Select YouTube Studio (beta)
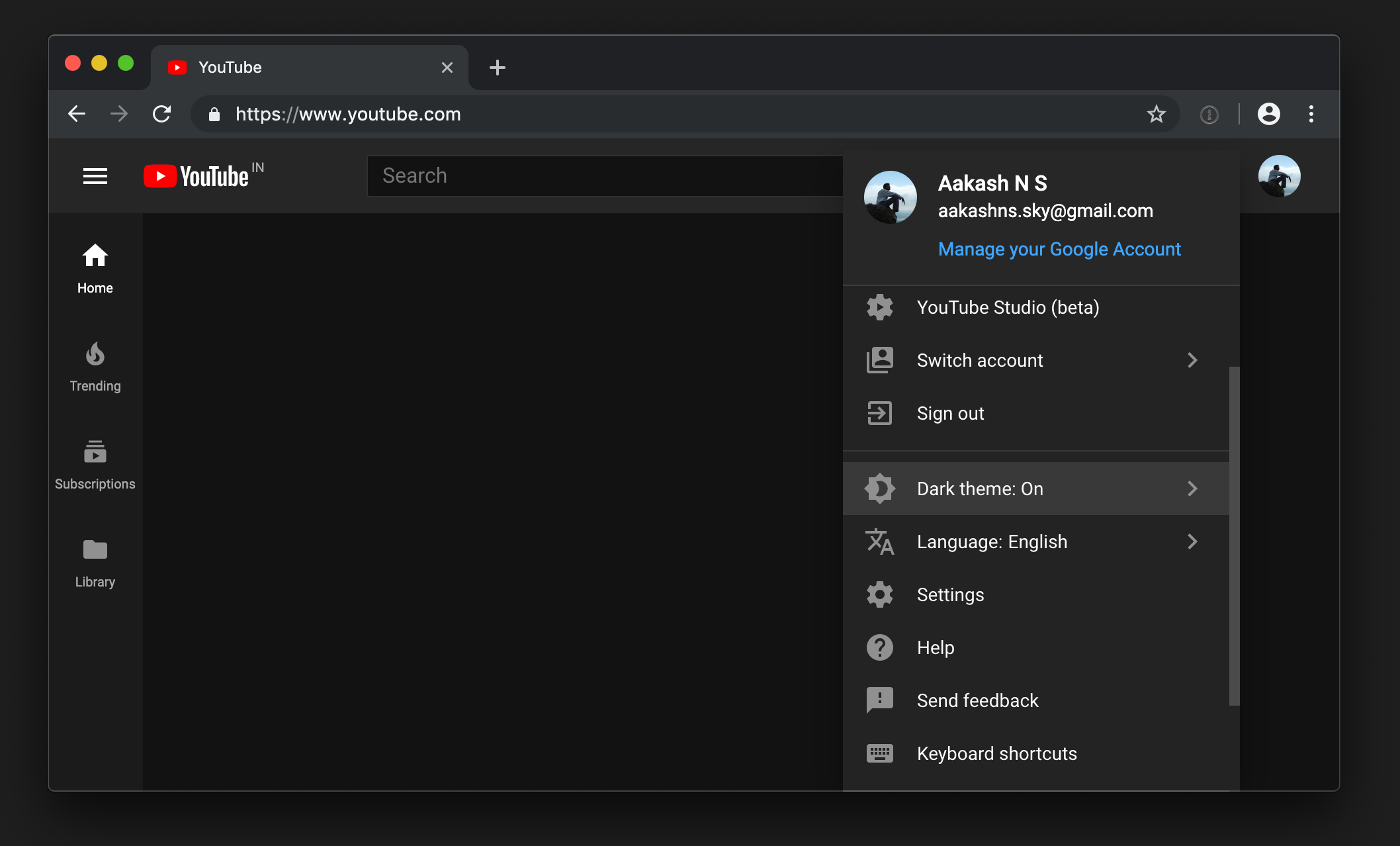The width and height of the screenshot is (1400, 846). [1007, 307]
